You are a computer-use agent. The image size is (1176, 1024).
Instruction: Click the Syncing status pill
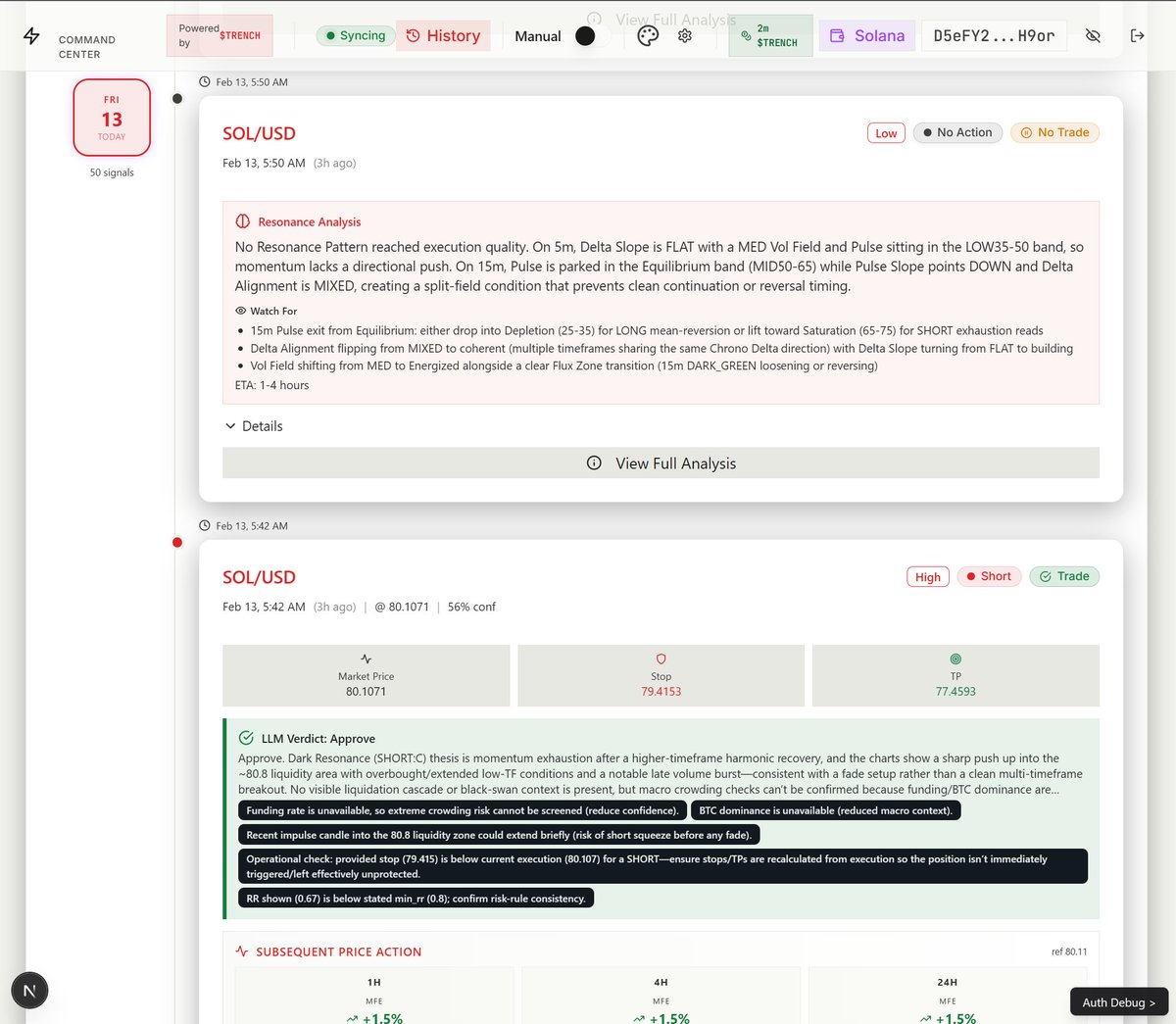355,35
